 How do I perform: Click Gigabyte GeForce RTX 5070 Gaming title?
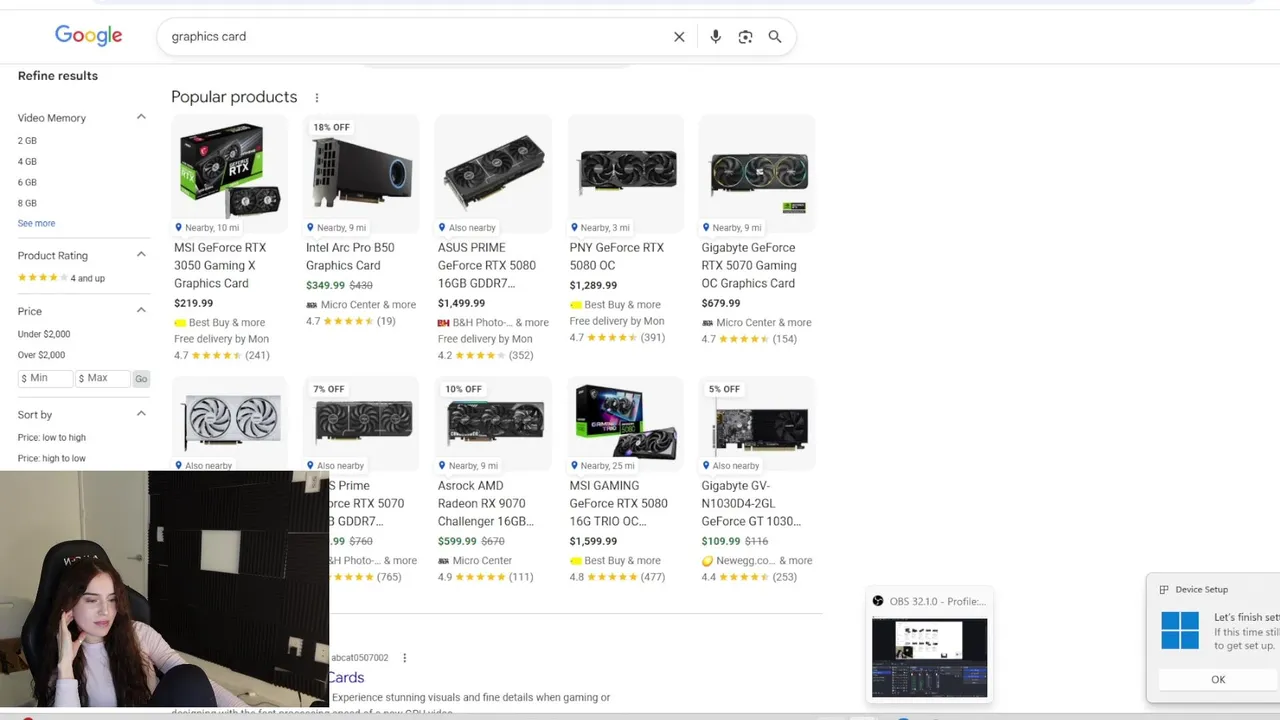749,266
